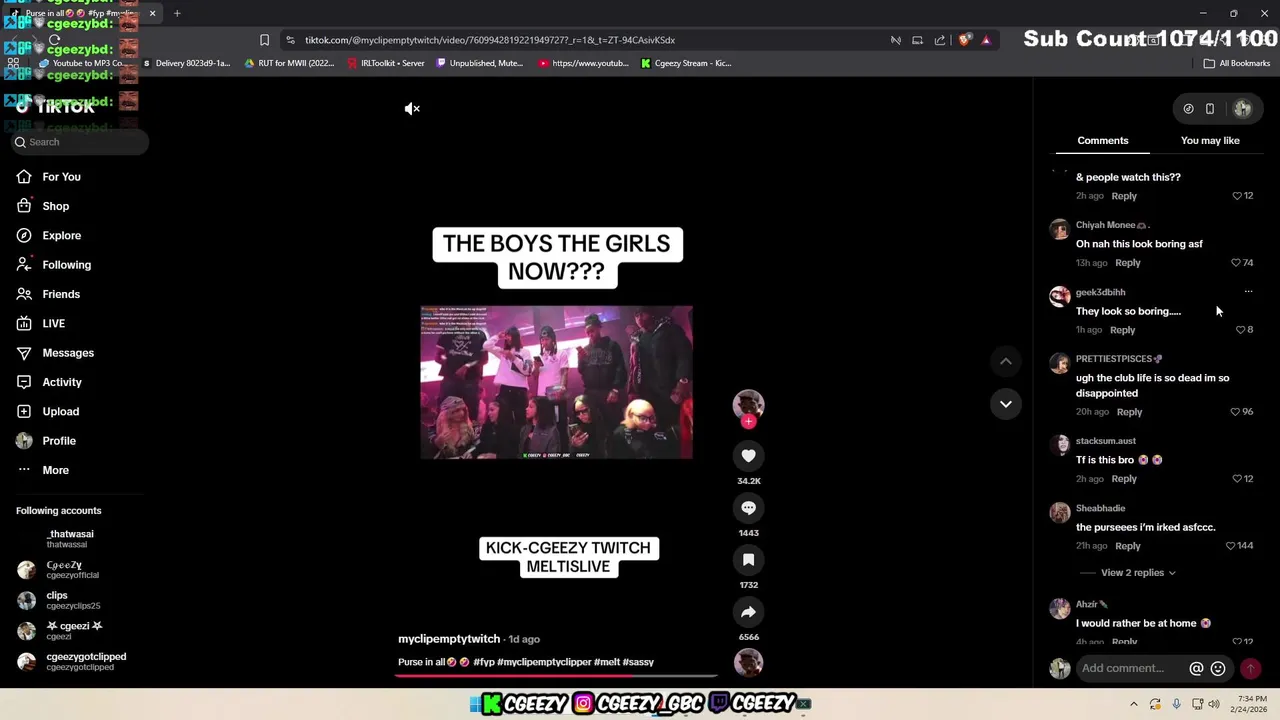Unmute the TikTok video sound
Viewport: 1280px width, 720px height.
click(412, 108)
